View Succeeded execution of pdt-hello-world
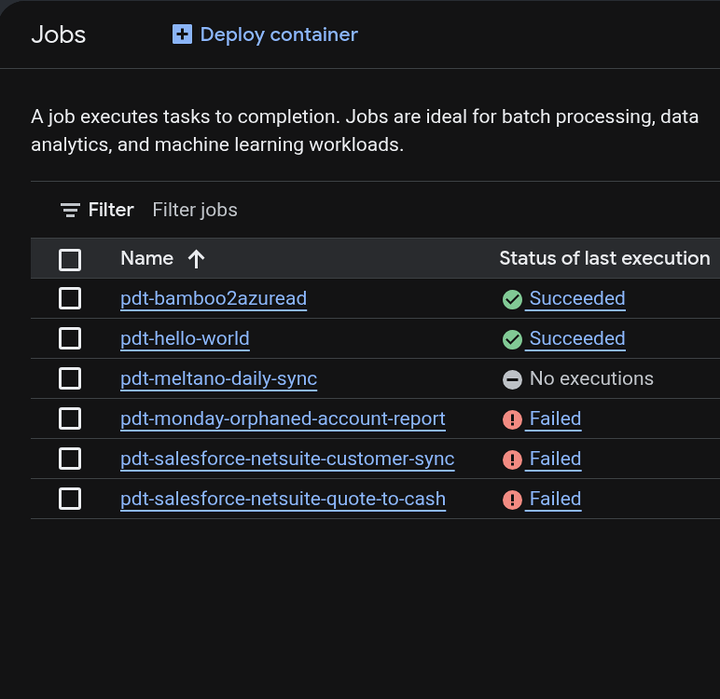The image size is (720, 699). tap(577, 339)
